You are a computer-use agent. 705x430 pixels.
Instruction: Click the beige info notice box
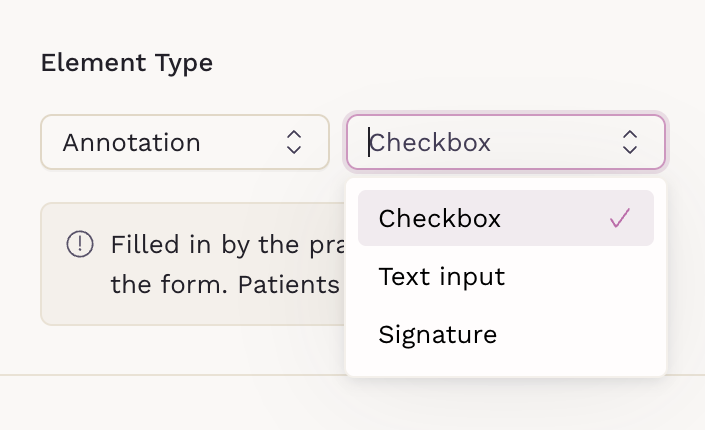click(193, 264)
